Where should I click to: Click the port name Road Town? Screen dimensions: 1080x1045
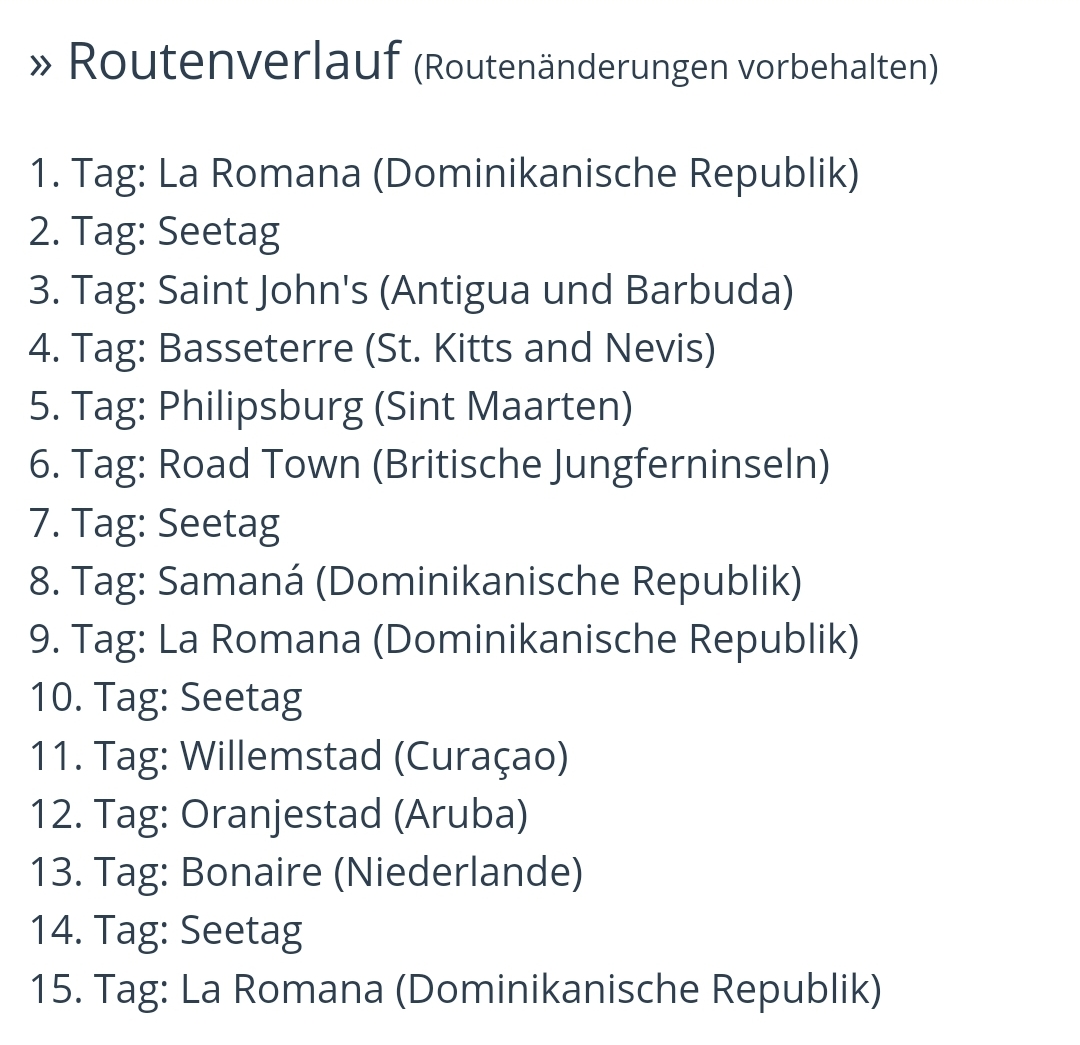[x=259, y=464]
